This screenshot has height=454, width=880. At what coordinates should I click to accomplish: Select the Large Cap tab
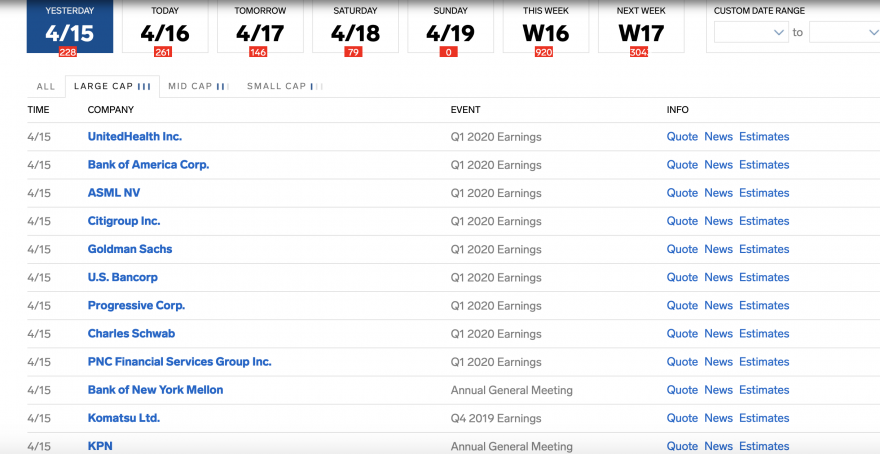112,86
